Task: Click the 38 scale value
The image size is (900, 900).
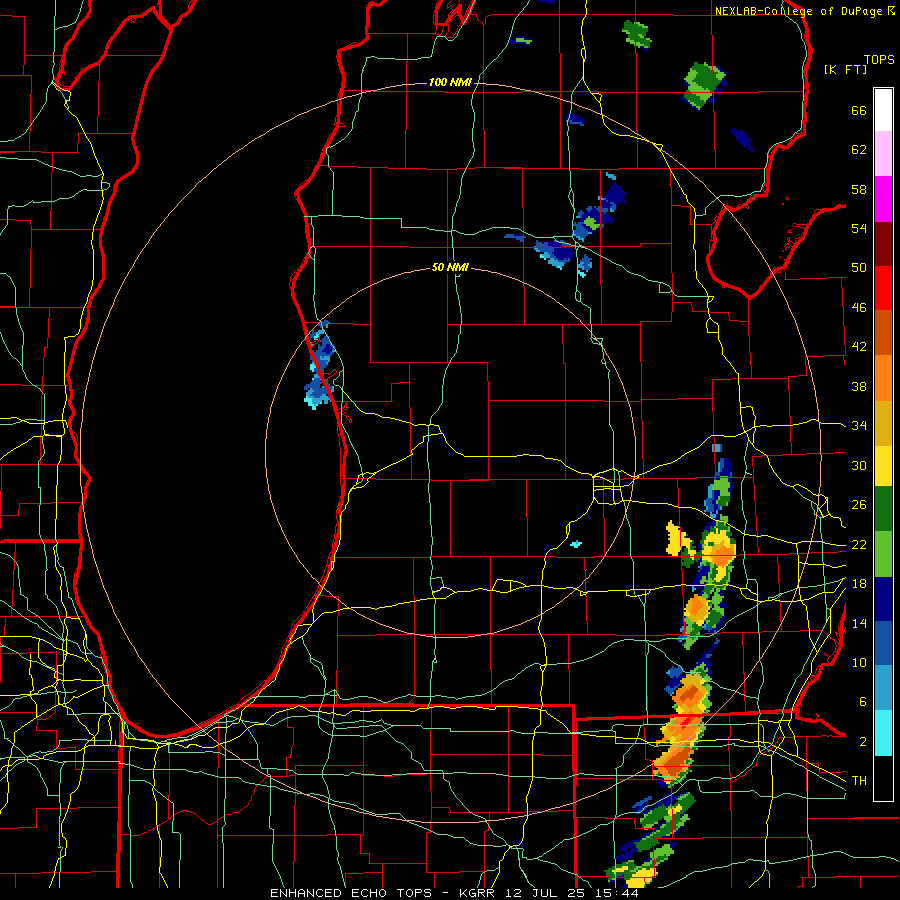Action: point(859,386)
